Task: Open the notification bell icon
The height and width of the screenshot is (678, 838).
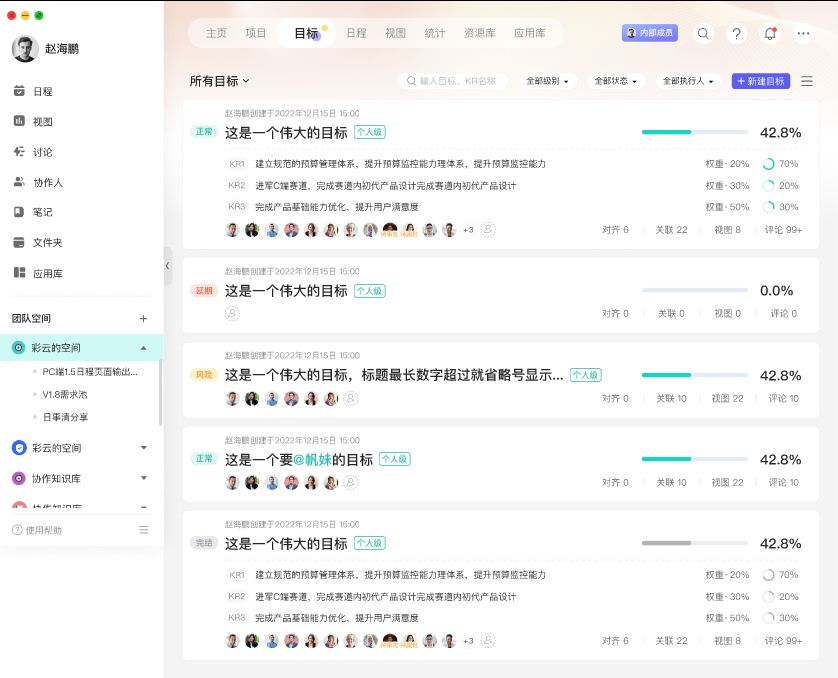Action: pos(769,33)
